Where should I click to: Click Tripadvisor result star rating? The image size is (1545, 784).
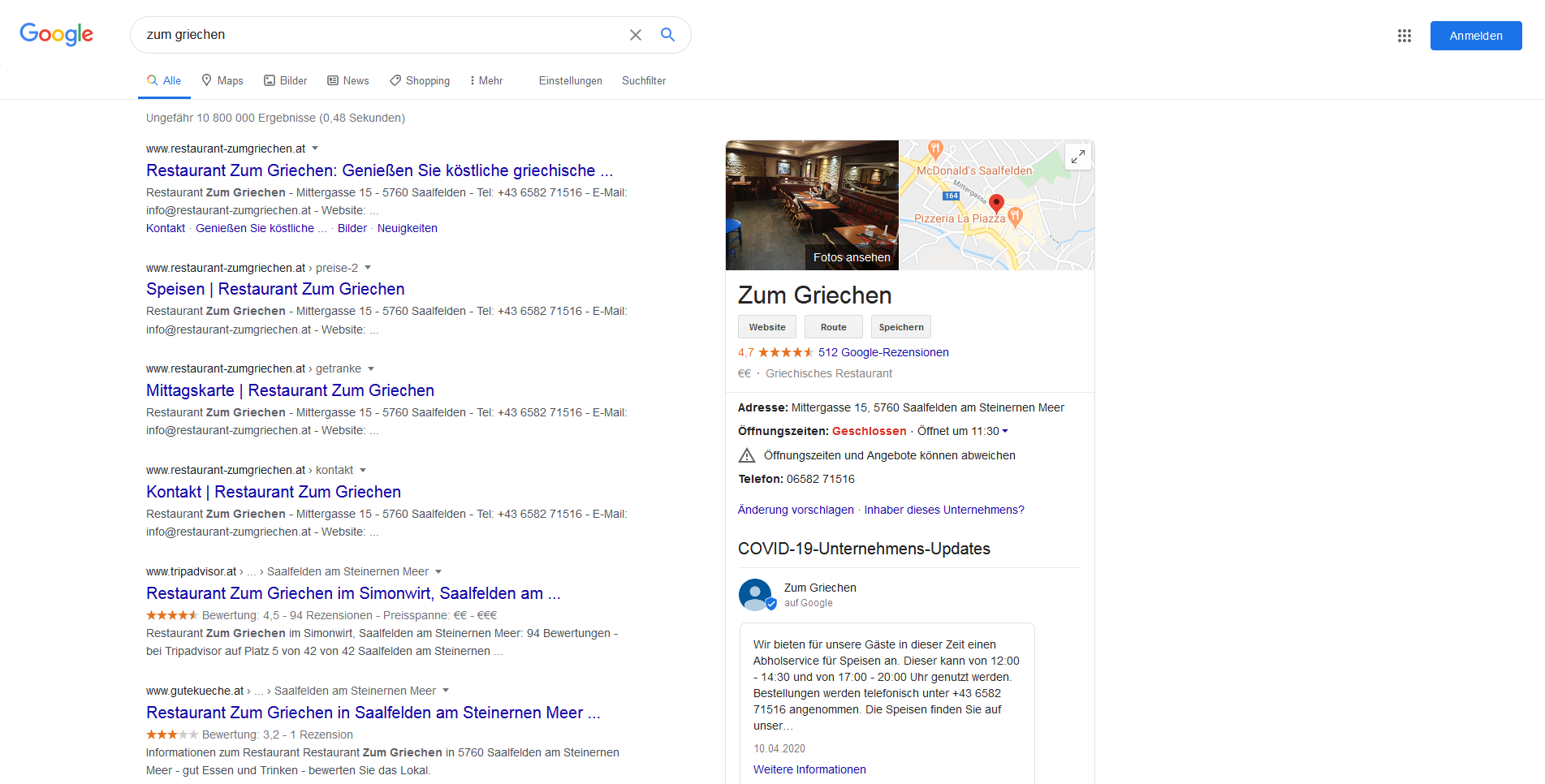click(x=171, y=615)
